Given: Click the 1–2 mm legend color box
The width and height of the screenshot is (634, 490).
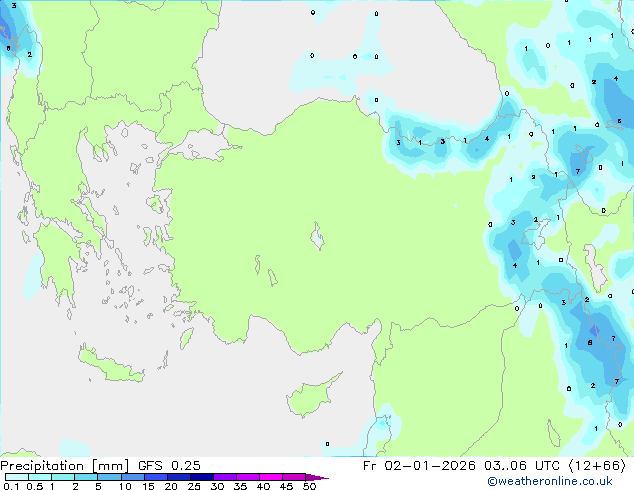Looking at the screenshot, I should [63, 477].
